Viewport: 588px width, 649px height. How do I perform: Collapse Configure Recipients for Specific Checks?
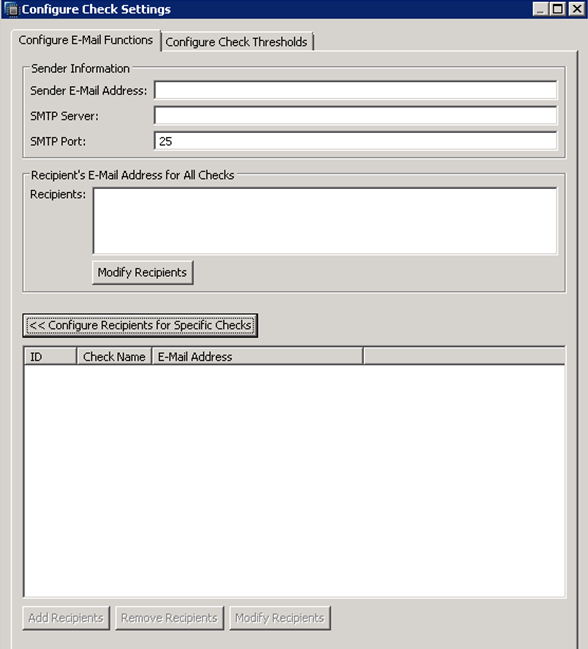140,325
